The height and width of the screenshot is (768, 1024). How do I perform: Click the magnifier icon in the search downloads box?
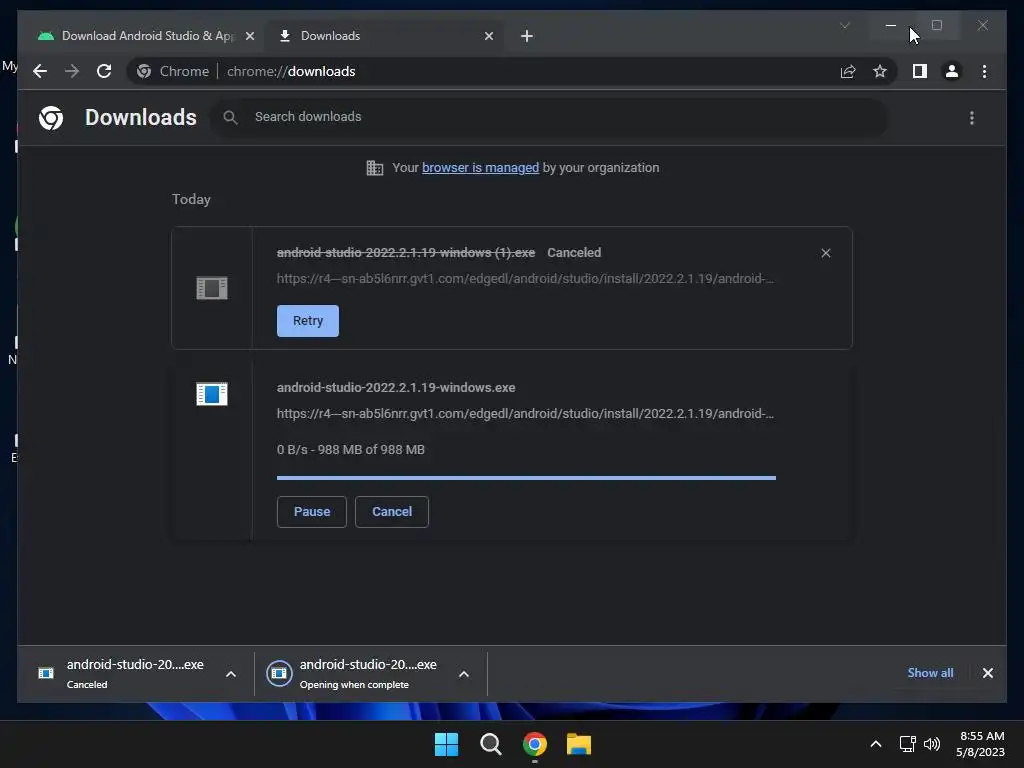230,118
